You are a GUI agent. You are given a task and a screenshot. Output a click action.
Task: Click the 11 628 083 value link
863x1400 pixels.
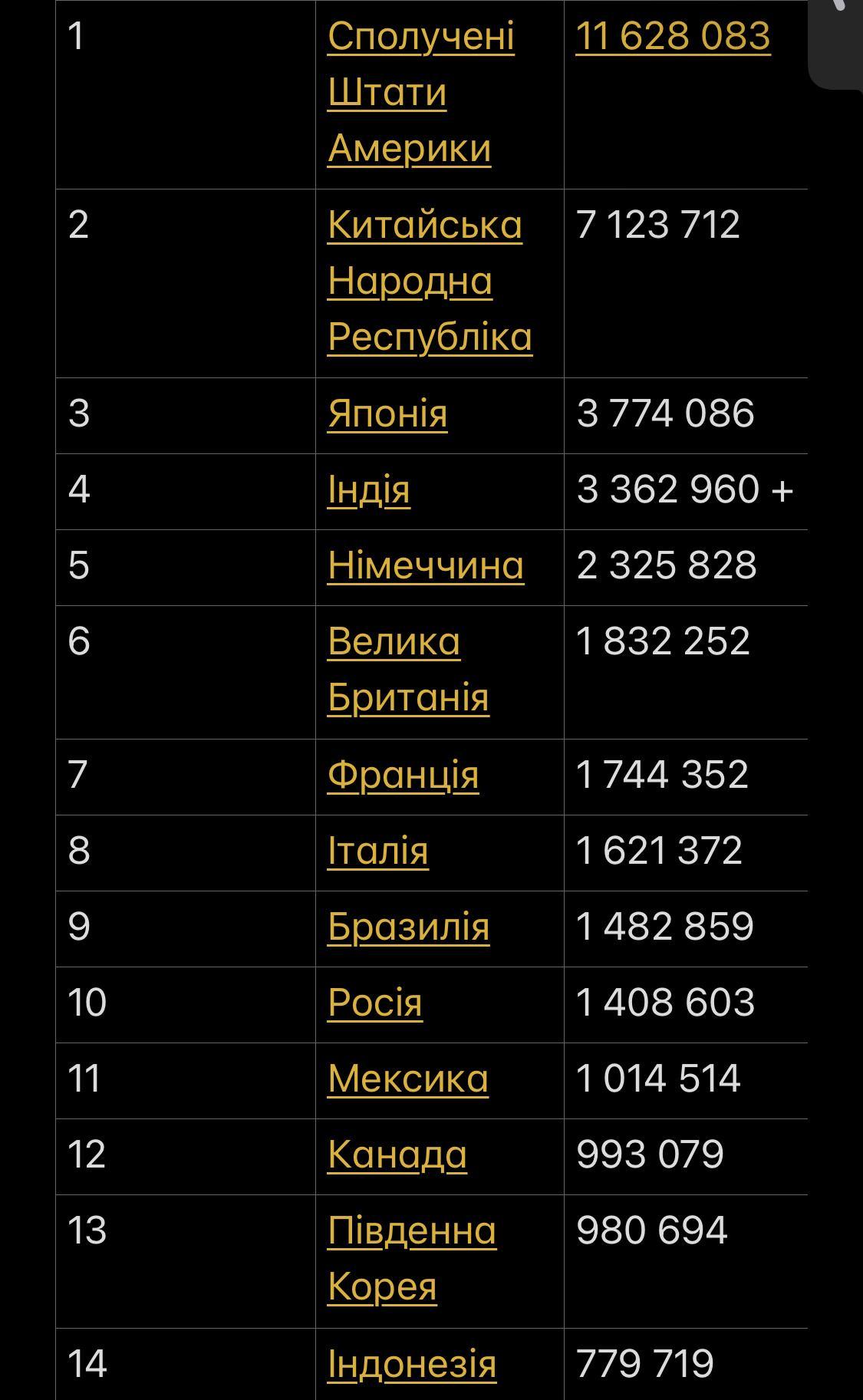click(x=672, y=36)
